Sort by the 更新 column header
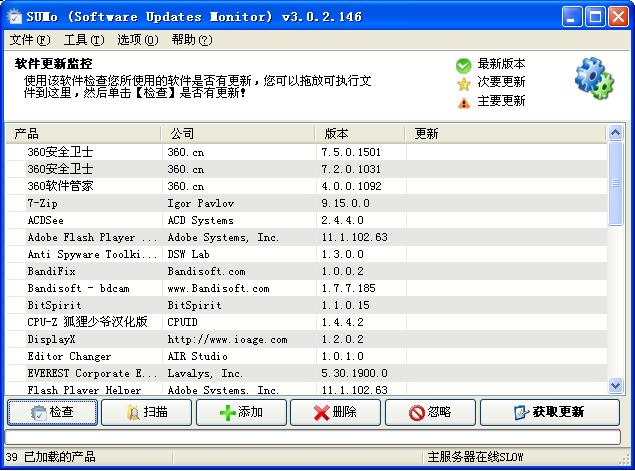Screen dimensions: 635x471 click(x=505, y=134)
